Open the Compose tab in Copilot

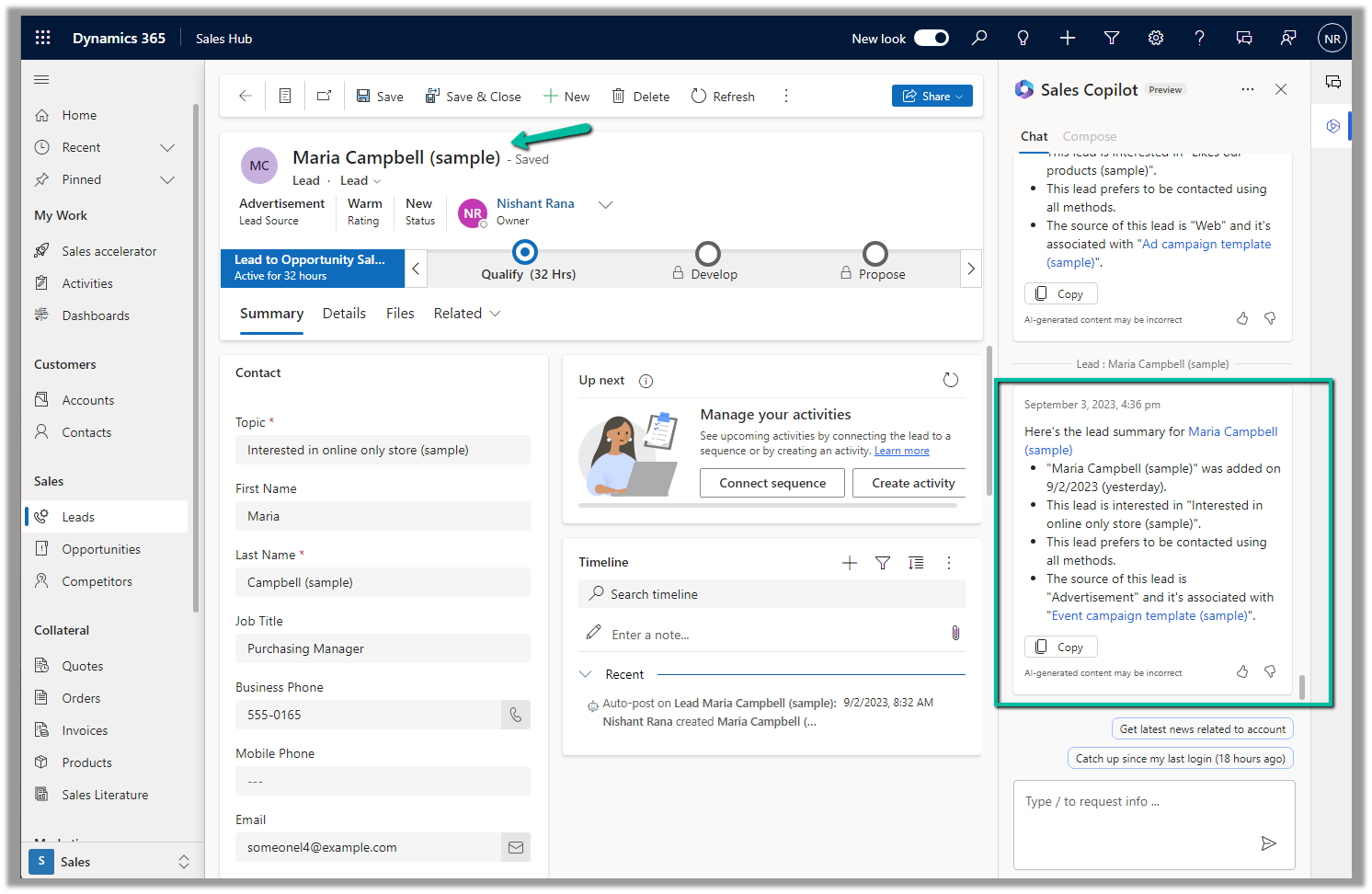click(1089, 136)
